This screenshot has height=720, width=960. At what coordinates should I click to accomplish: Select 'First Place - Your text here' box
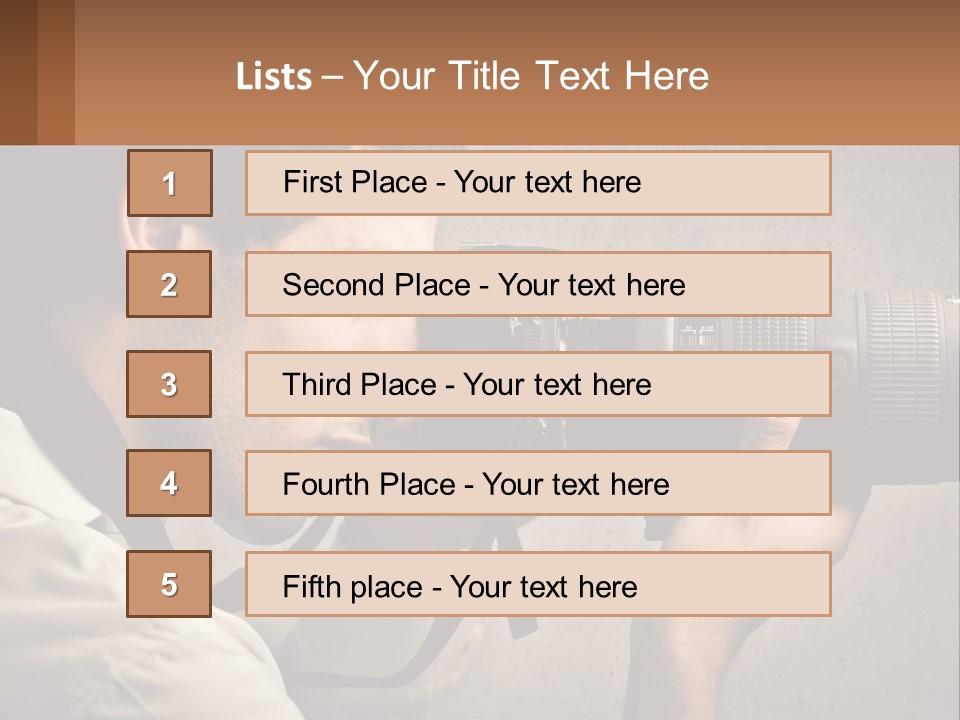click(x=538, y=183)
